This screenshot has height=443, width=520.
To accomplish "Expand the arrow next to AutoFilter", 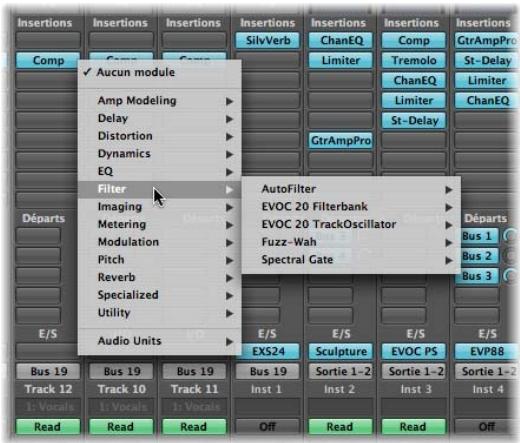I will tap(449, 190).
